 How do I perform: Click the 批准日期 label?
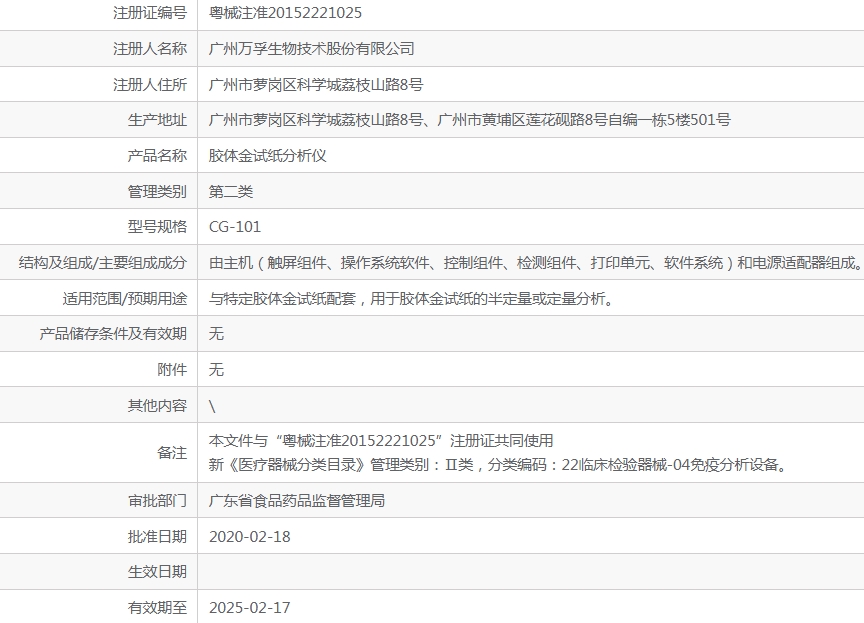[x=157, y=537]
